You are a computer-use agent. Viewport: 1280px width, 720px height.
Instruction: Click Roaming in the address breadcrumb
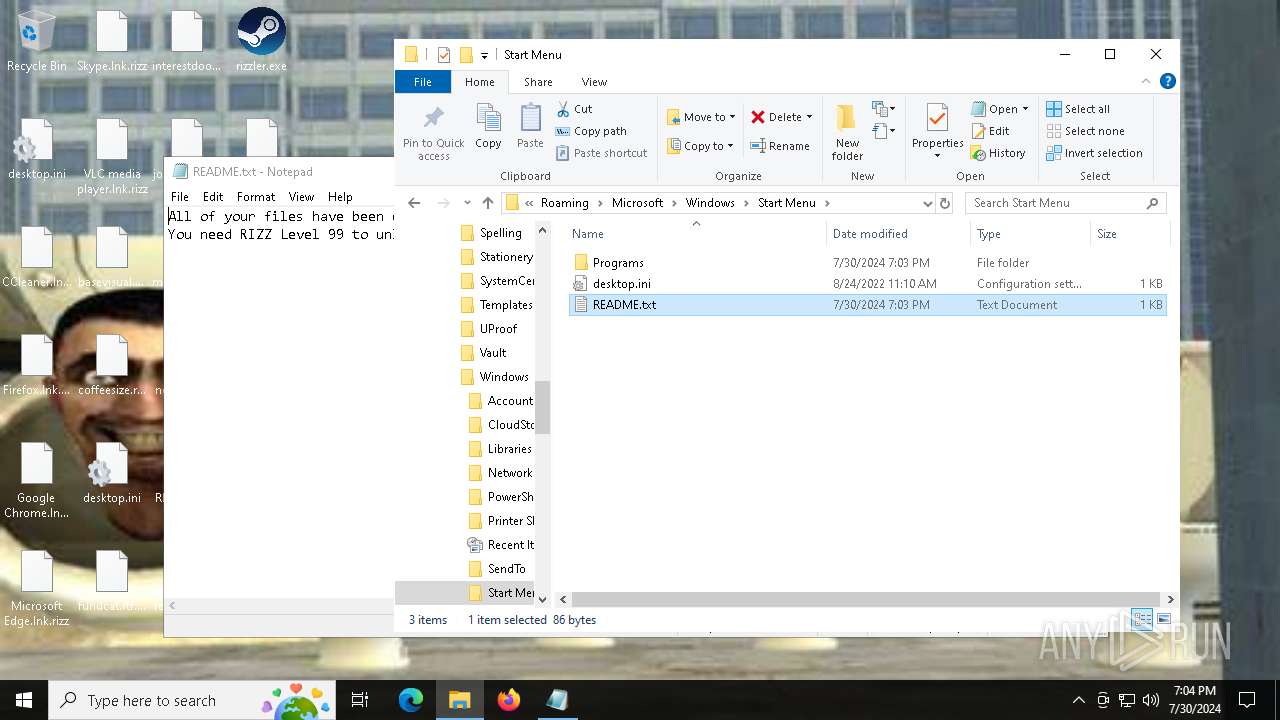(x=565, y=203)
